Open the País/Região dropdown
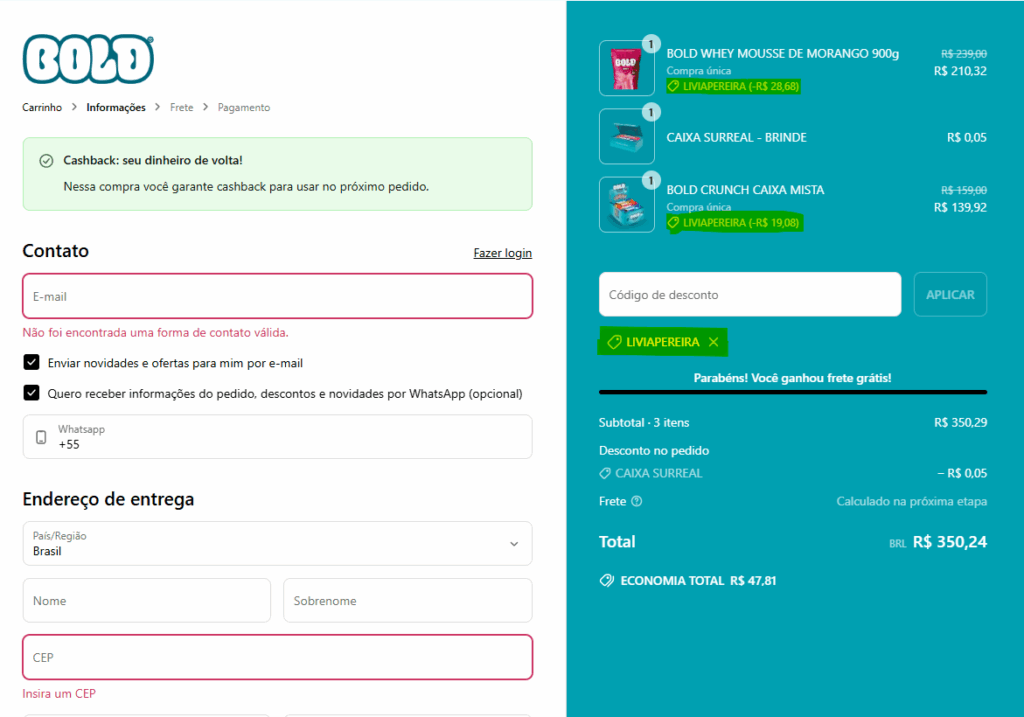The width and height of the screenshot is (1024, 717). 277,543
